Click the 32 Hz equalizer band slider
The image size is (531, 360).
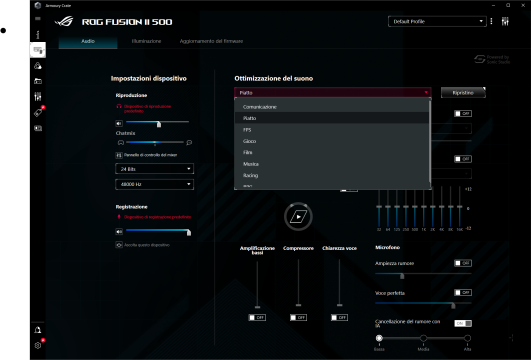tap(379, 207)
